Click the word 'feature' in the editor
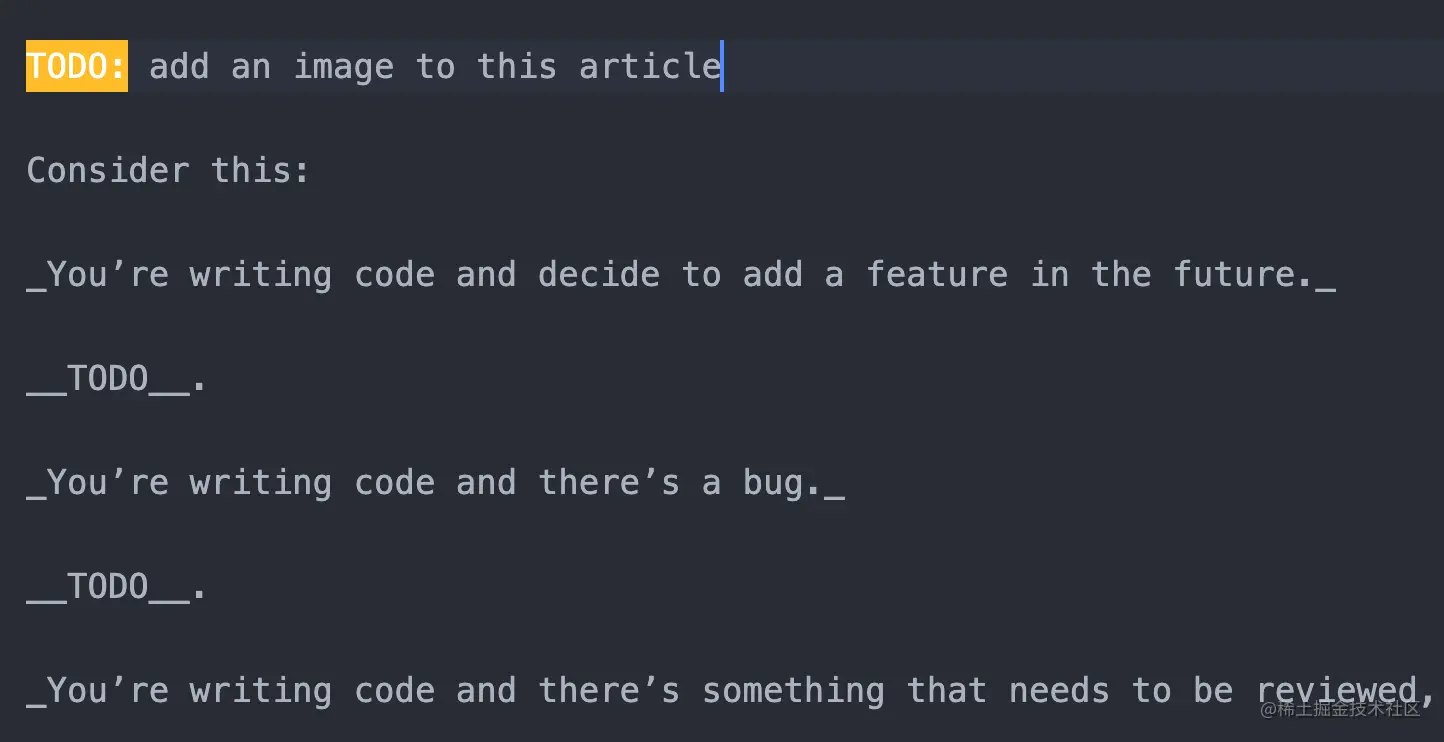Viewport: 1444px width, 742px height. tap(937, 274)
